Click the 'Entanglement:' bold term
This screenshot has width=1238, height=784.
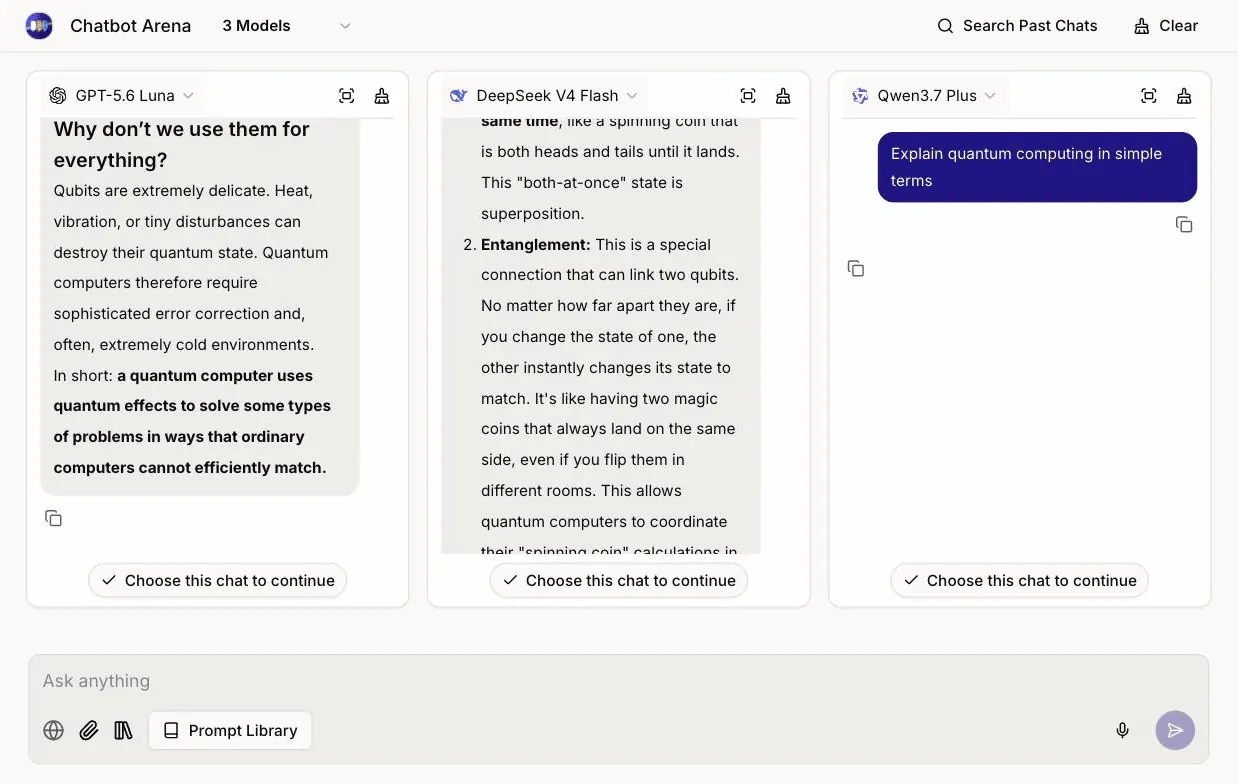[536, 244]
